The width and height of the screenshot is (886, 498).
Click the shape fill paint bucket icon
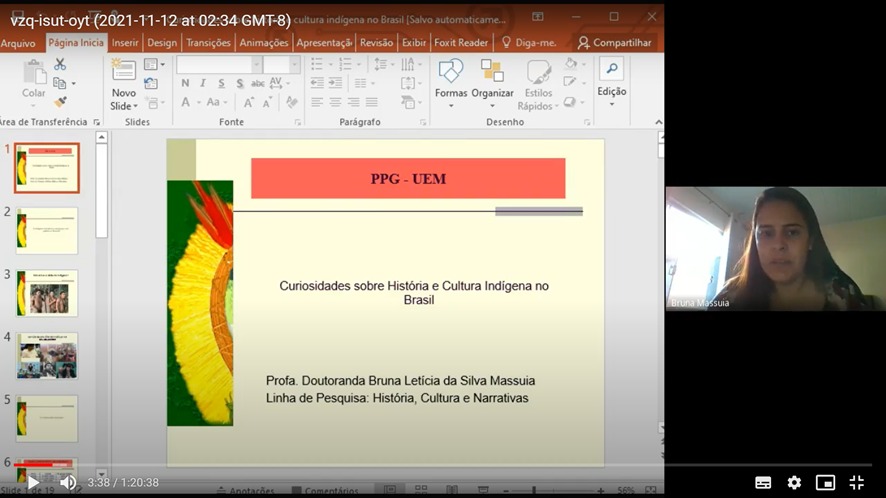click(571, 63)
